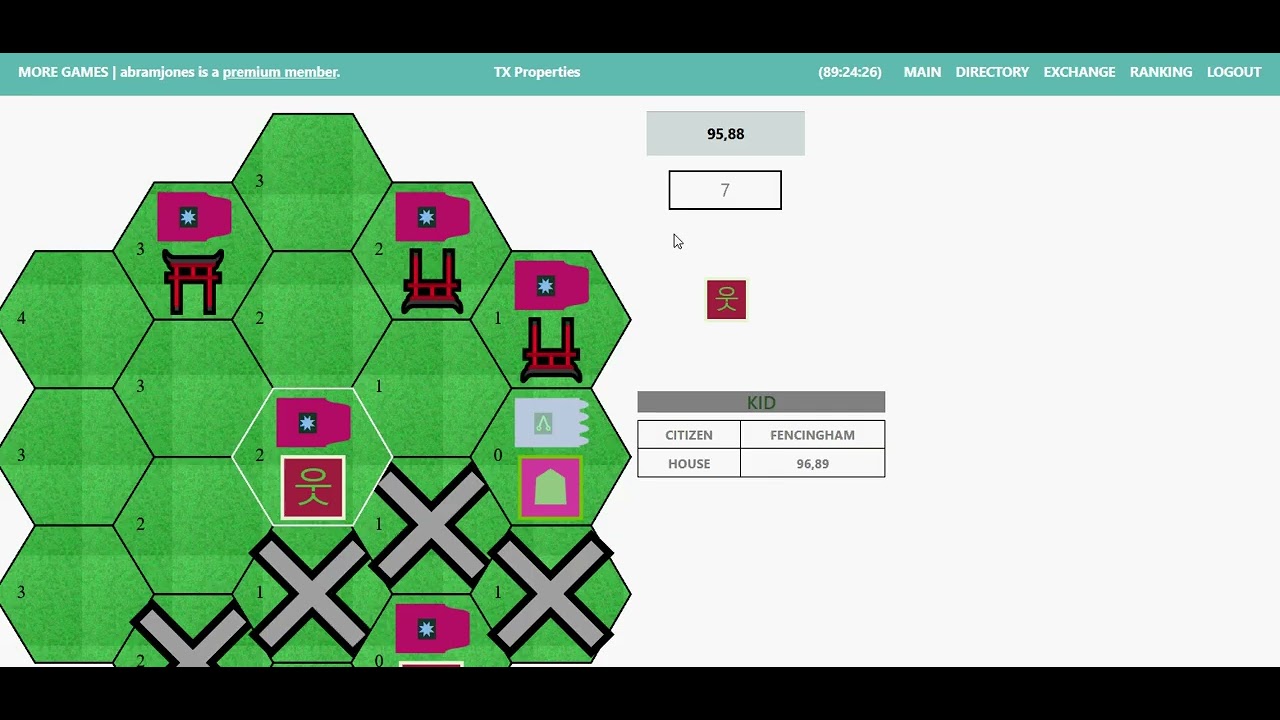This screenshot has width=1280, height=720.
Task: Click the TX Properties title
Action: pos(537,72)
